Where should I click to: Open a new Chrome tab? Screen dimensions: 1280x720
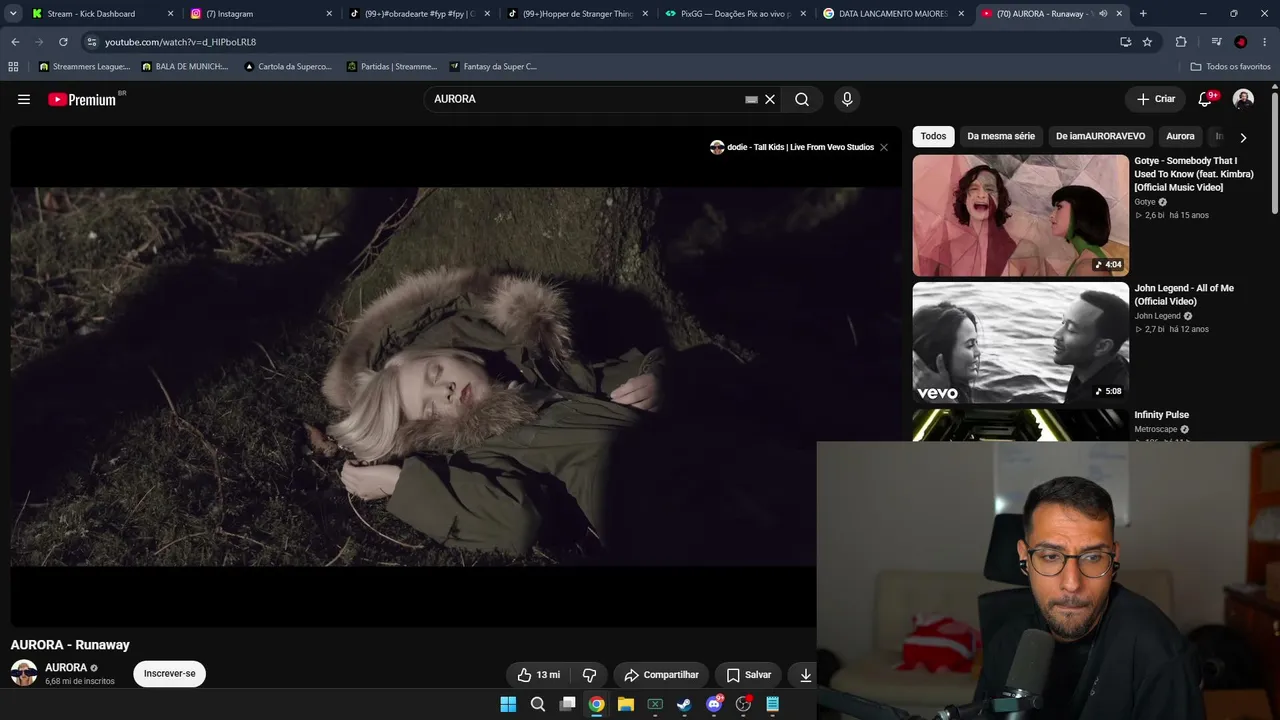point(1143,14)
